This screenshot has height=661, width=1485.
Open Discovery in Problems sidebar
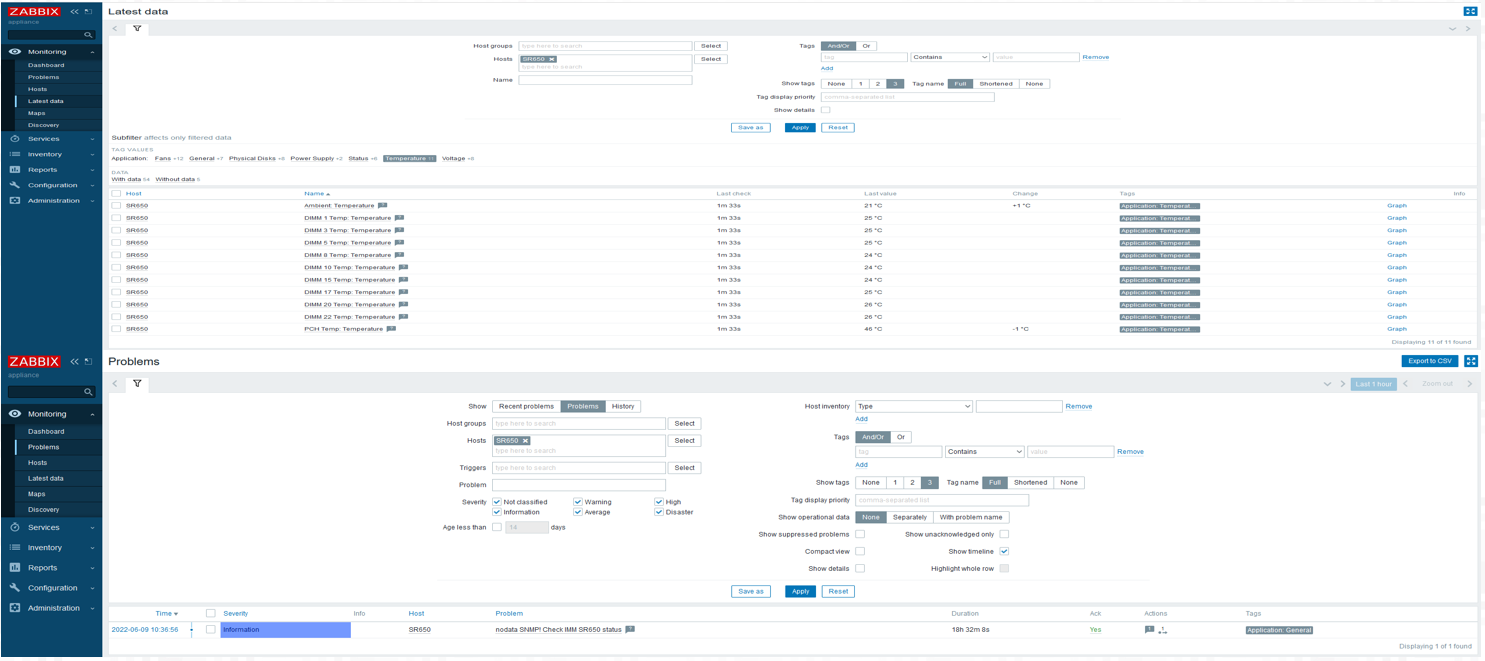pyautogui.click(x=43, y=510)
